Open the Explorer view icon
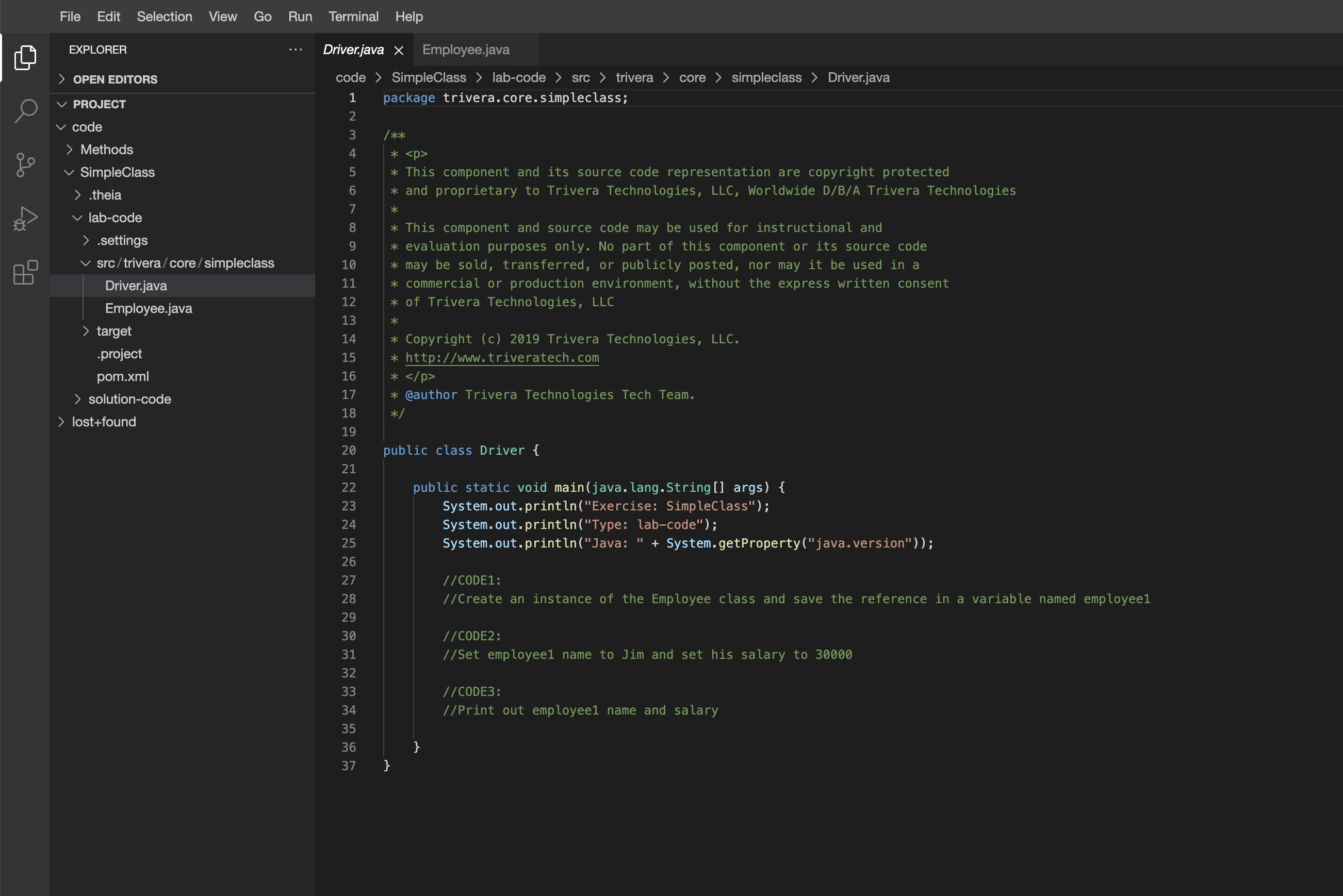This screenshot has width=1343, height=896. point(25,57)
